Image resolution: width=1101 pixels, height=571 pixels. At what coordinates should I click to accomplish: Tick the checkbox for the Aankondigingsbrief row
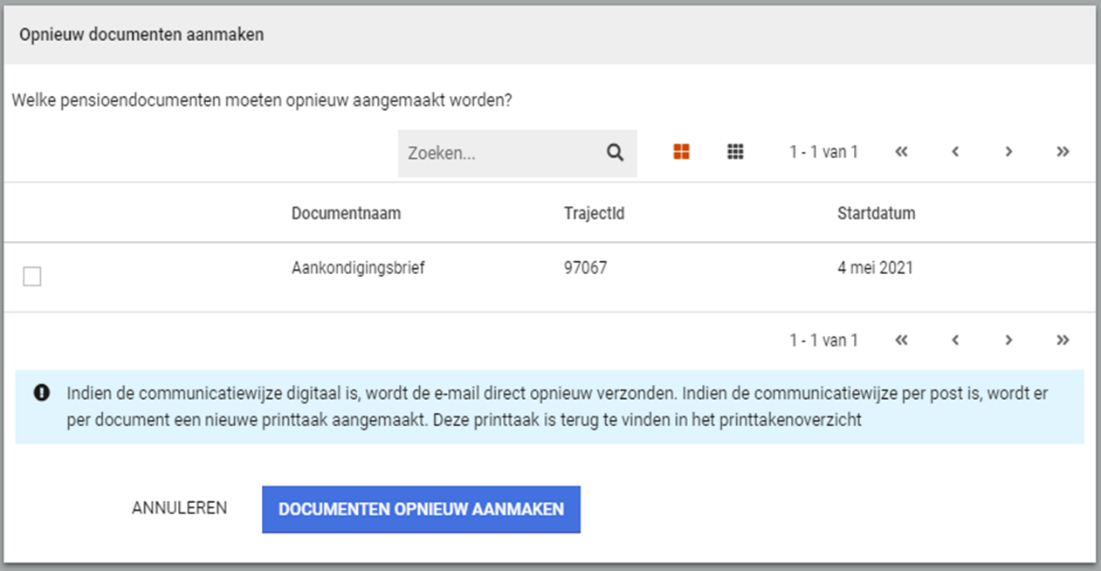pos(32,277)
